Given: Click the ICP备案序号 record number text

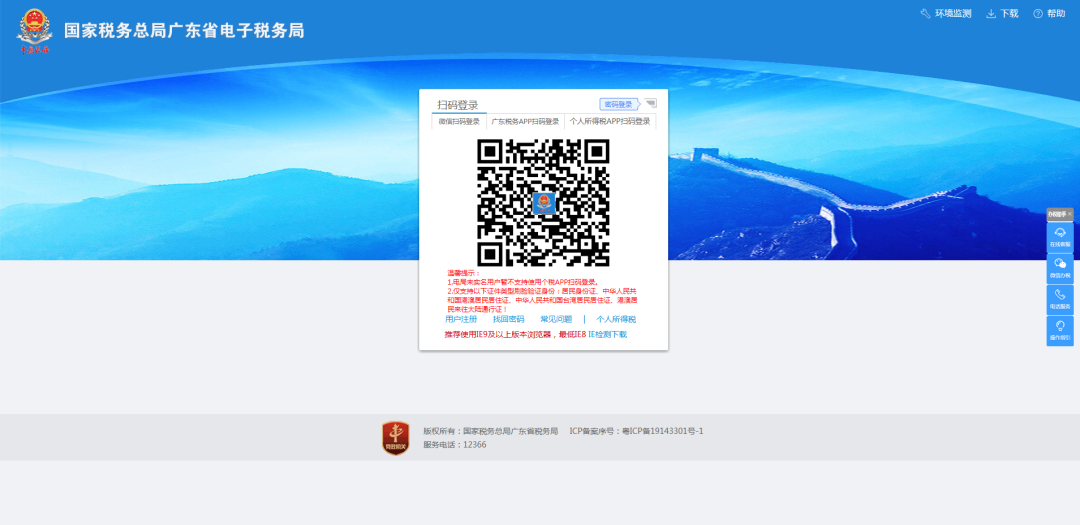Looking at the screenshot, I should [636, 431].
